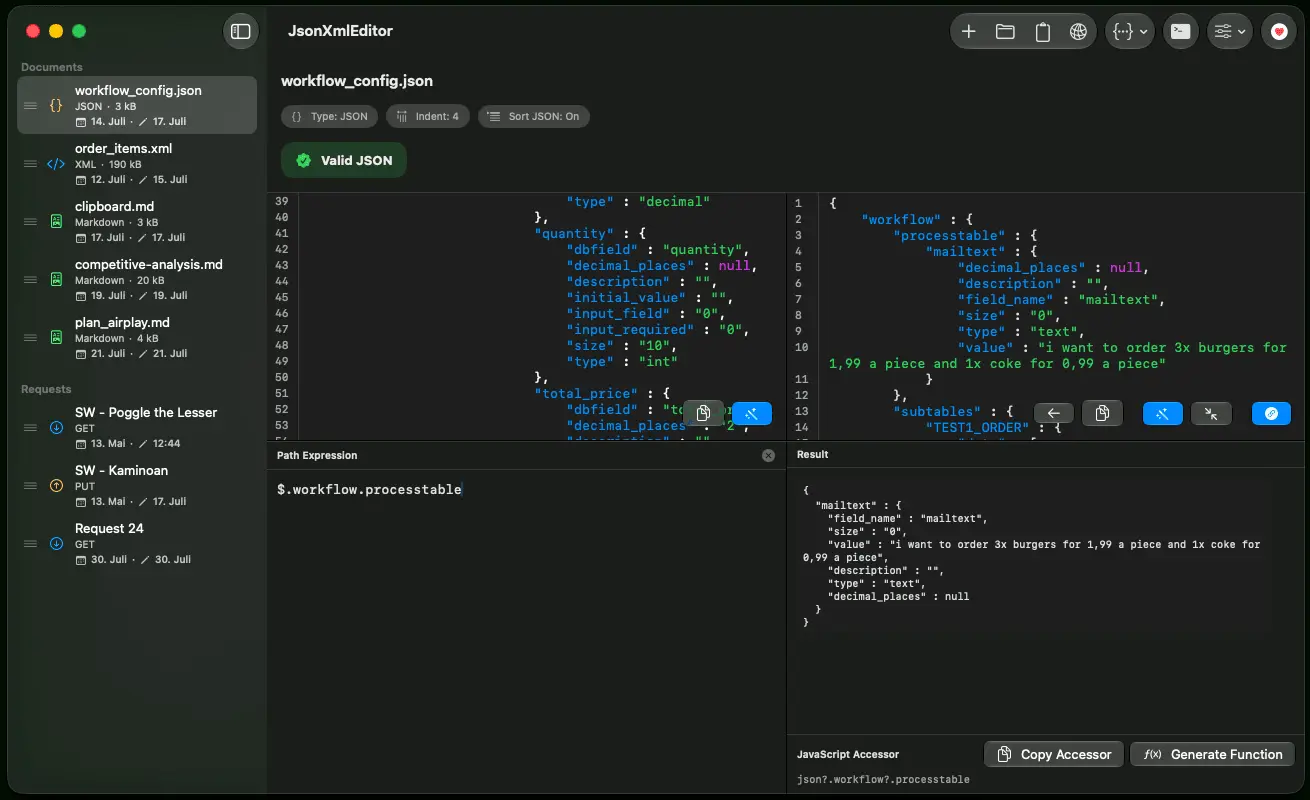This screenshot has height=800, width=1310.
Task: Create a new document with the plus icon
Action: click(x=968, y=31)
